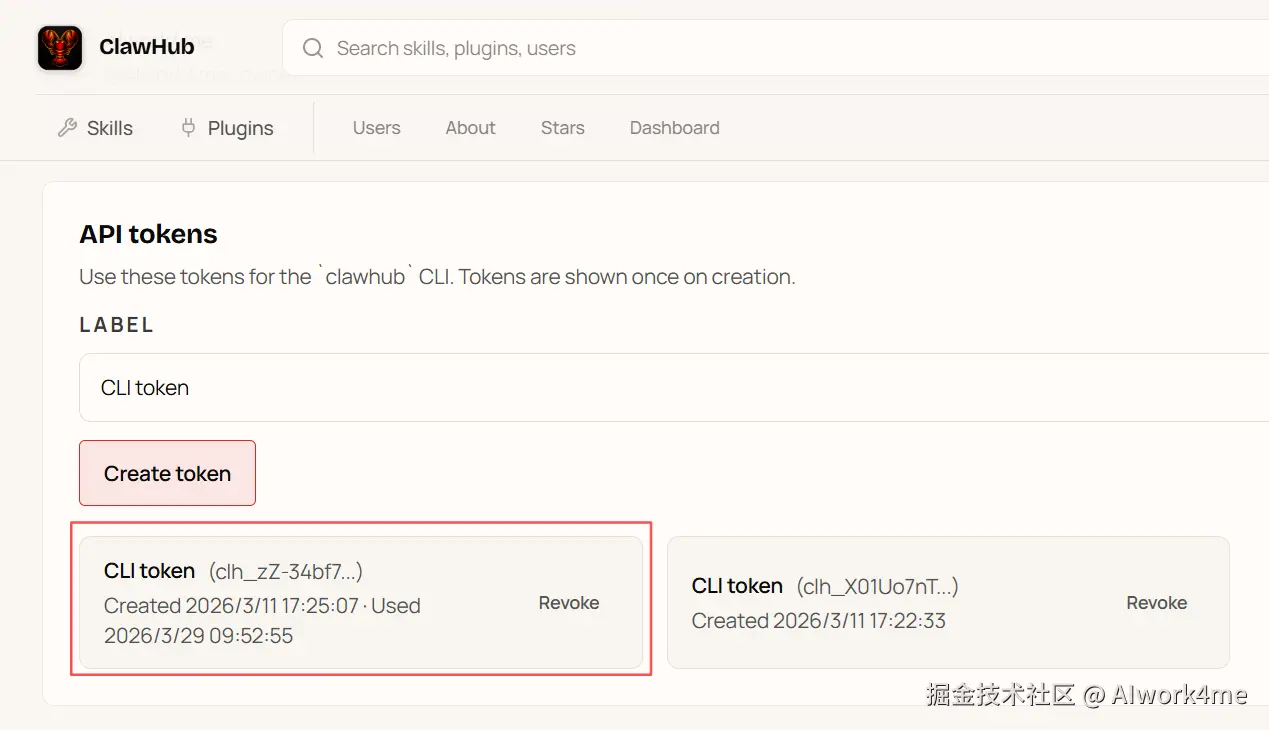
Task: Click the token ID text clh_X01Uo7nT
Action: click(877, 587)
